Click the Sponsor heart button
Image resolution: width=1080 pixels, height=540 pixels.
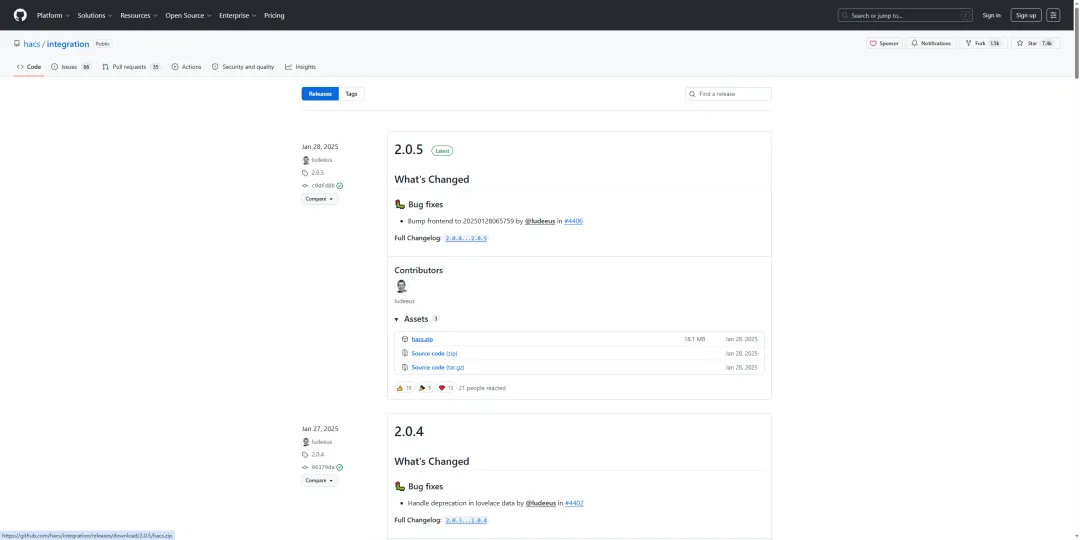click(x=884, y=43)
